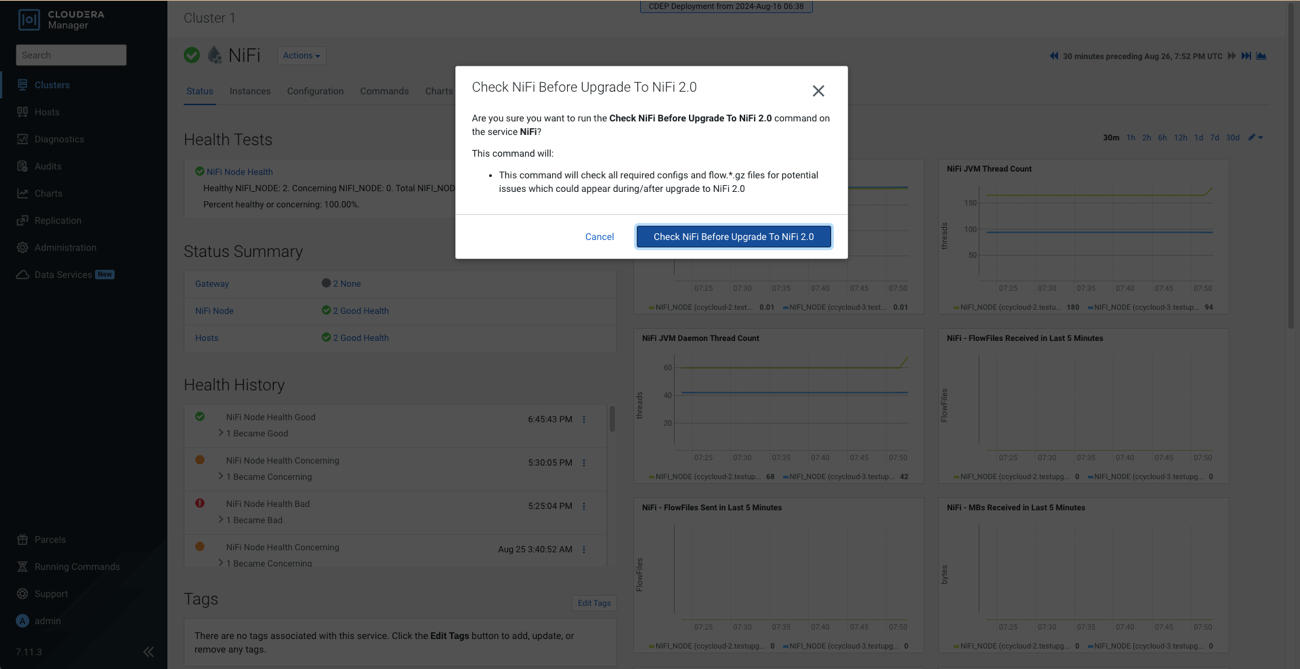
Task: Open the Hosts sidebar item
Action: (47, 112)
